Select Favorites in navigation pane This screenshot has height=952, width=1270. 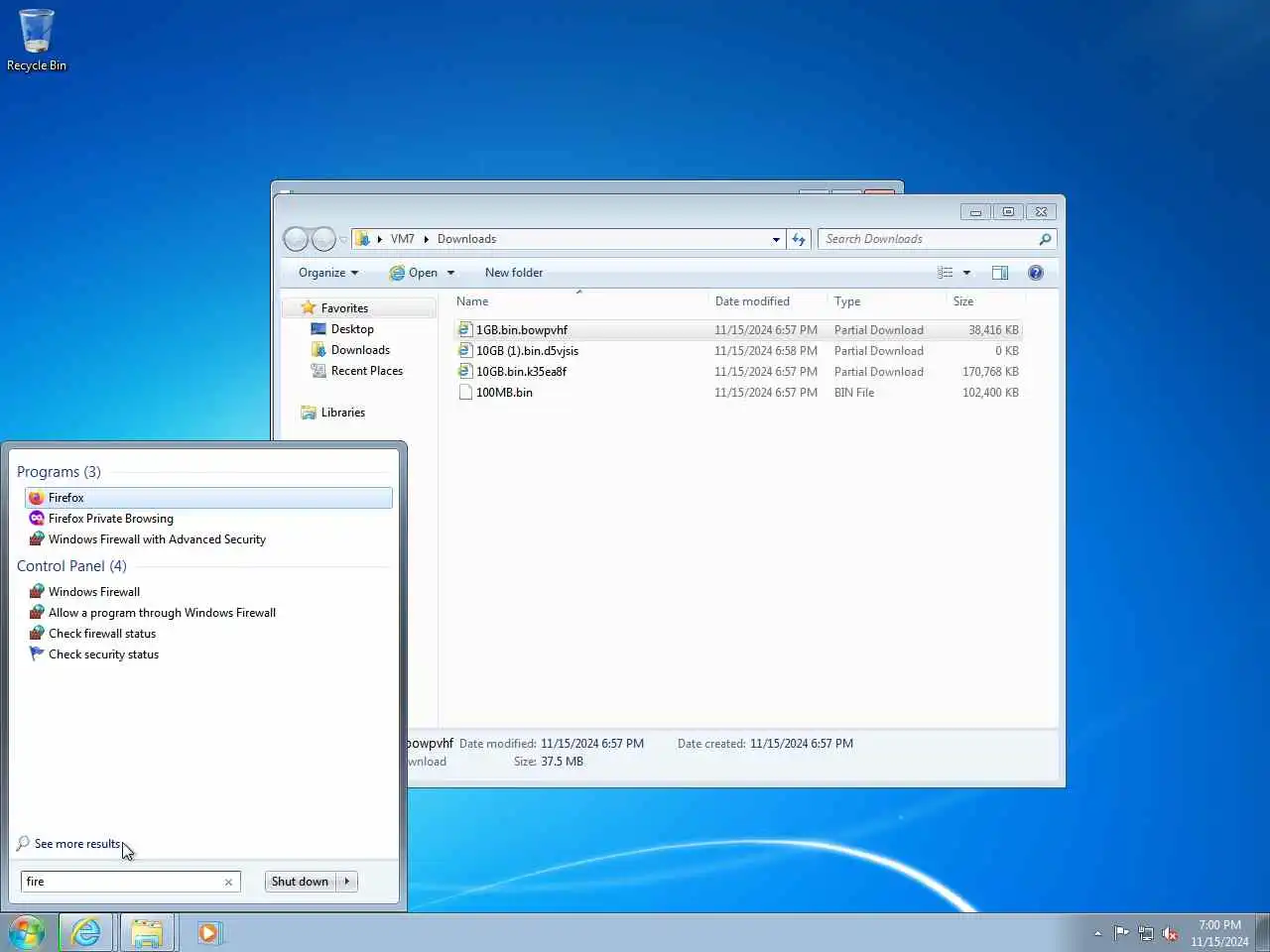(344, 308)
